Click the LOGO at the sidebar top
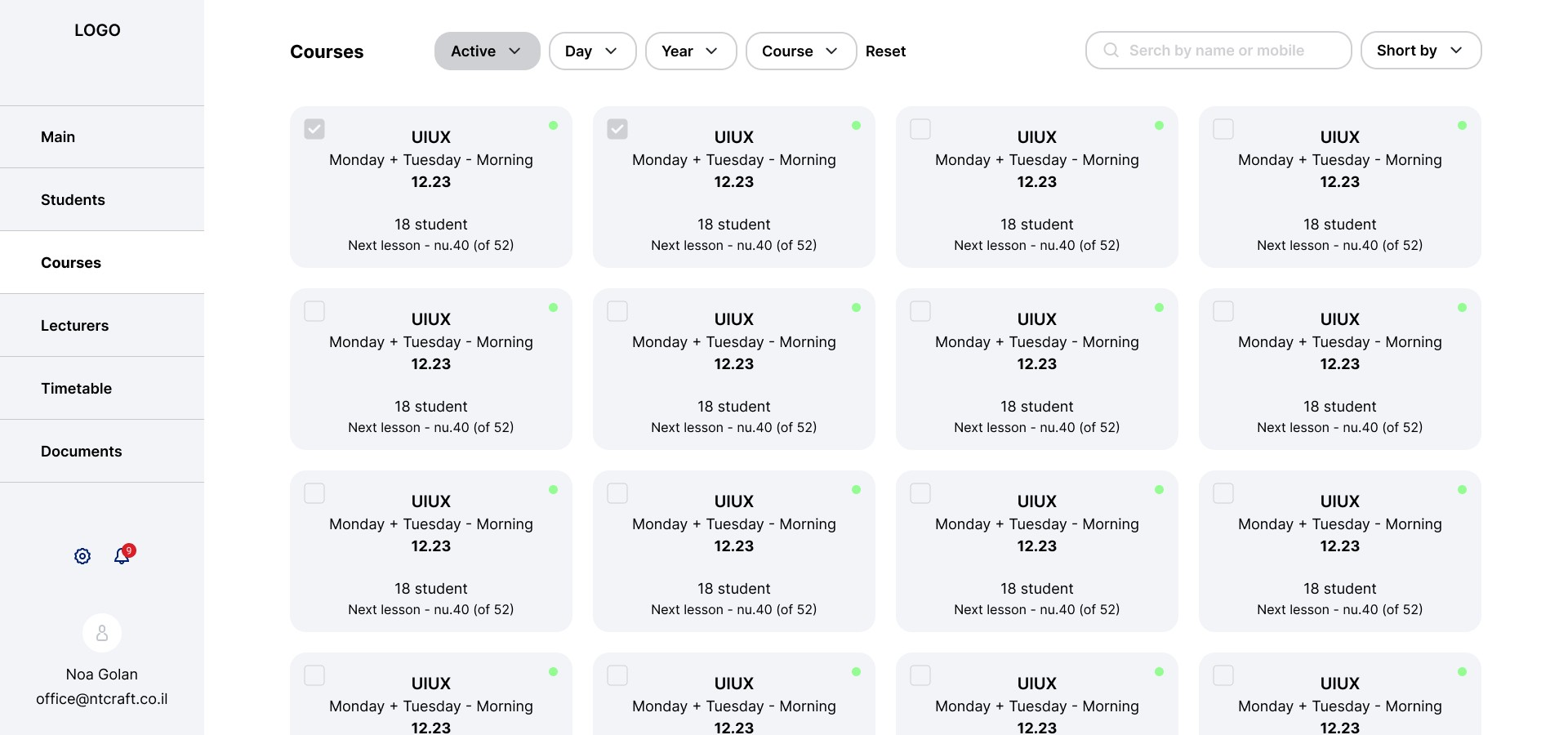This screenshot has height=735, width=1568. (97, 30)
